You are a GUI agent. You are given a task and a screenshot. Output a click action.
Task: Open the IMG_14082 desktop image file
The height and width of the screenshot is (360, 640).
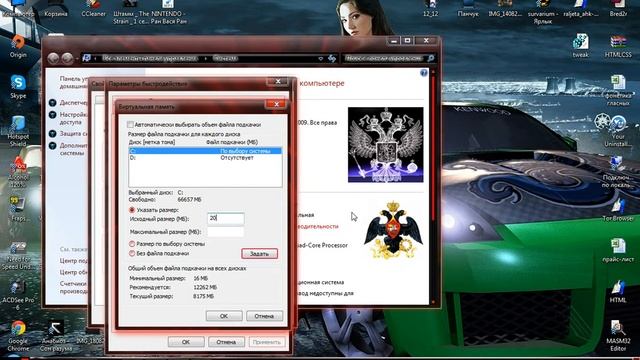505,9
